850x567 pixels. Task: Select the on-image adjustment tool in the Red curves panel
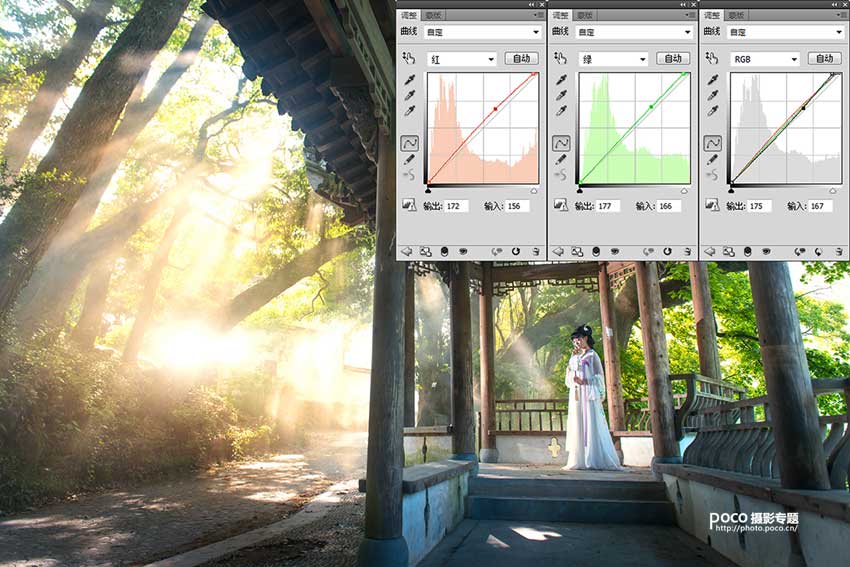[408, 58]
